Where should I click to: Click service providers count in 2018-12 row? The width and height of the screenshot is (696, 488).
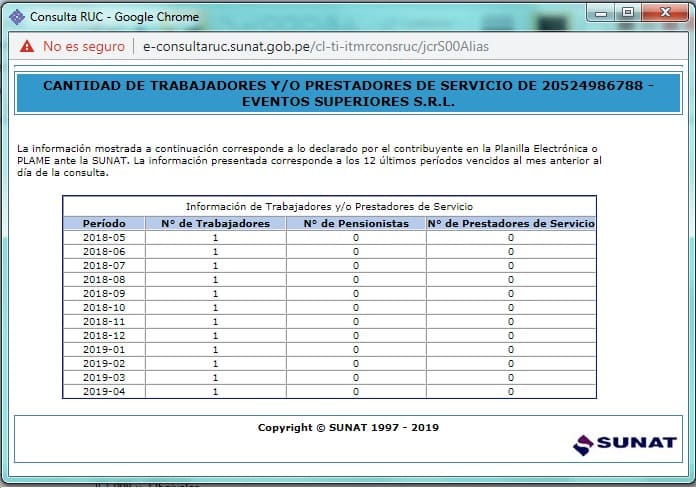(511, 336)
